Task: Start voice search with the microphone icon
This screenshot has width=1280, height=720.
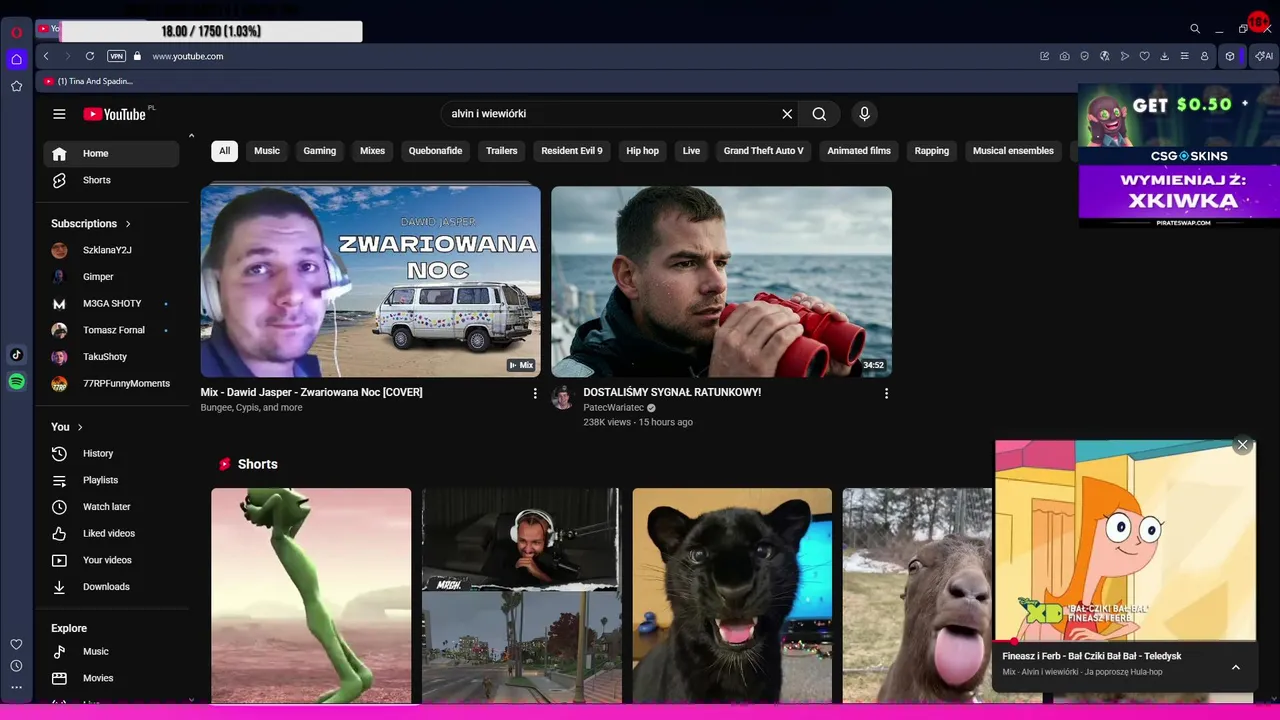Action: click(865, 114)
